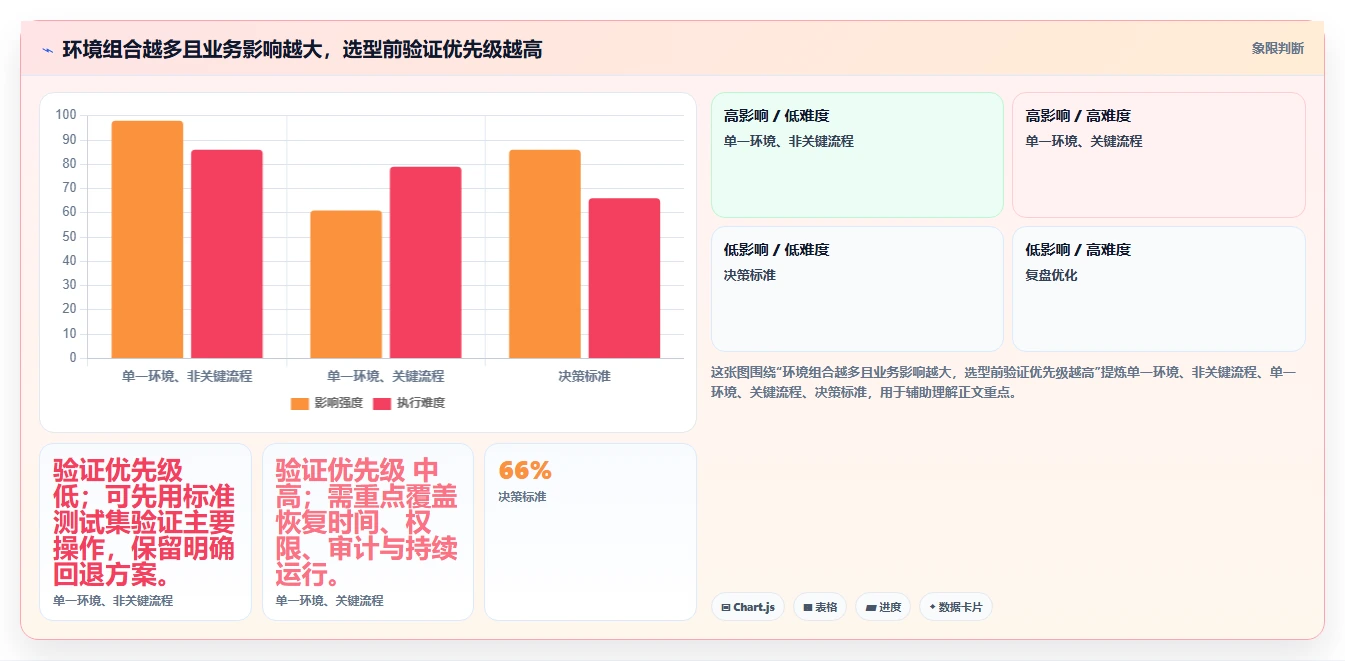The image size is (1345, 661).
Task: Click the 执行难度 legend label
Action: (420, 403)
